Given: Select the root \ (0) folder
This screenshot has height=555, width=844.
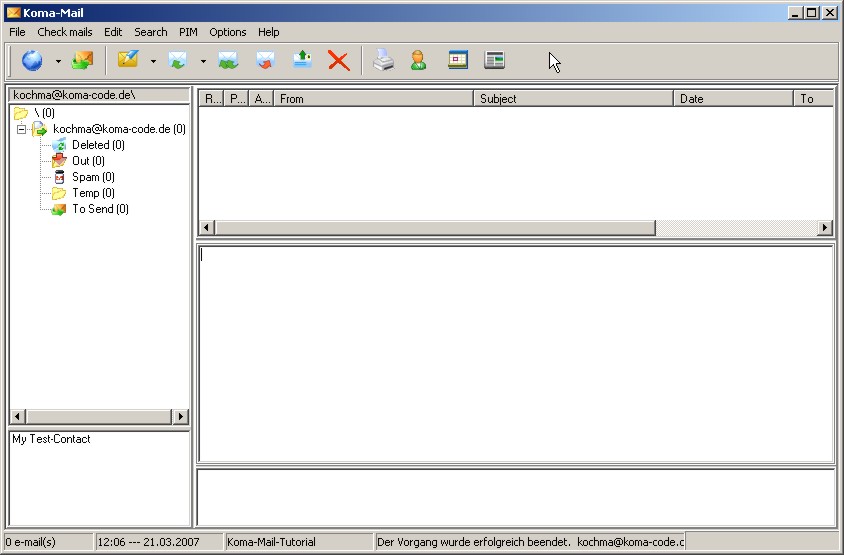Looking at the screenshot, I should coord(44,113).
